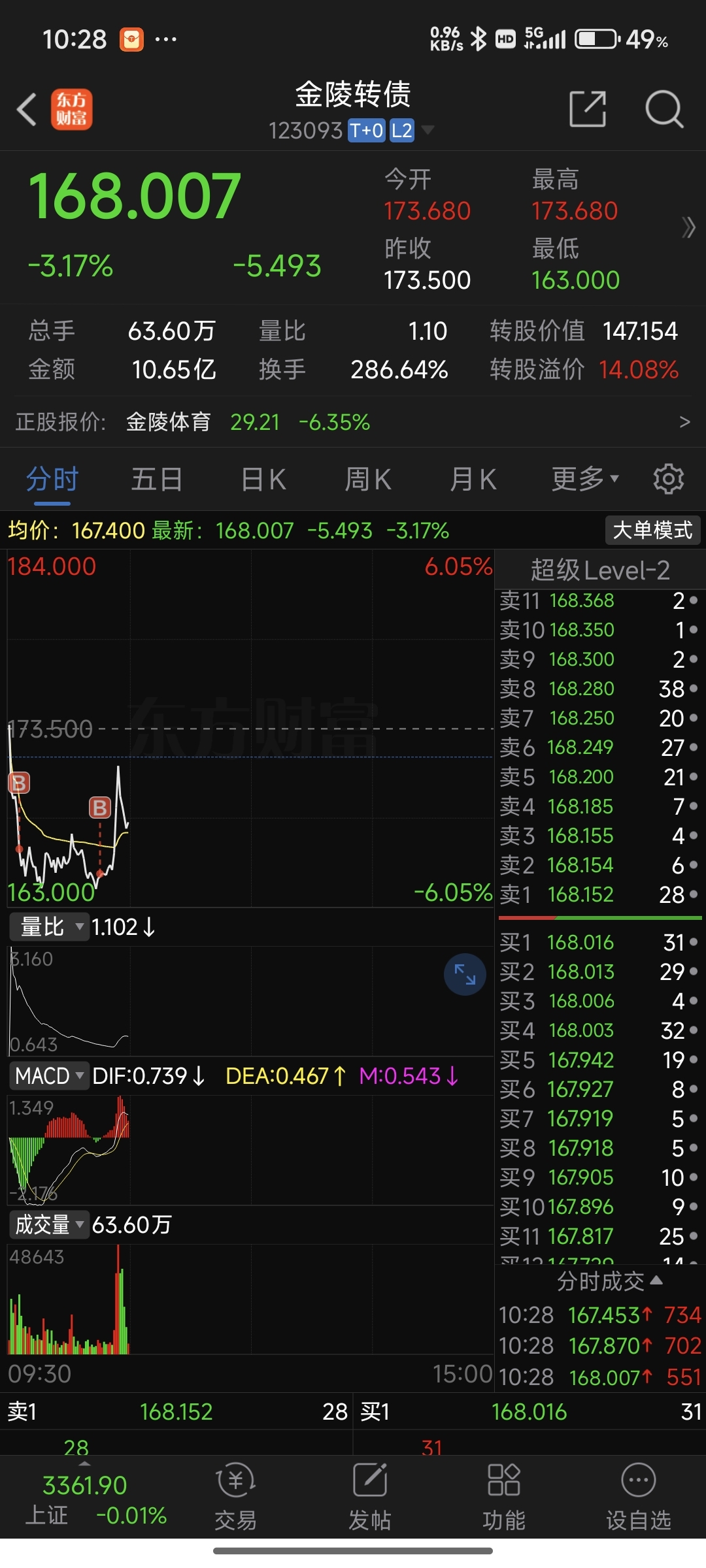Tap bottom 买1 168.016 quote bar
The image size is (706, 1568).
[529, 1412]
